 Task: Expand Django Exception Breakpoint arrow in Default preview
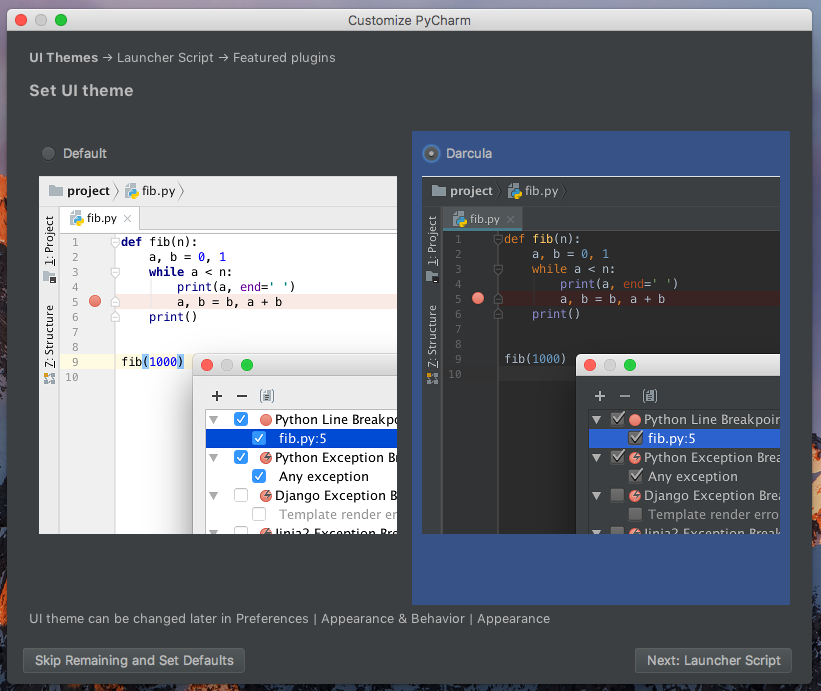[215, 496]
